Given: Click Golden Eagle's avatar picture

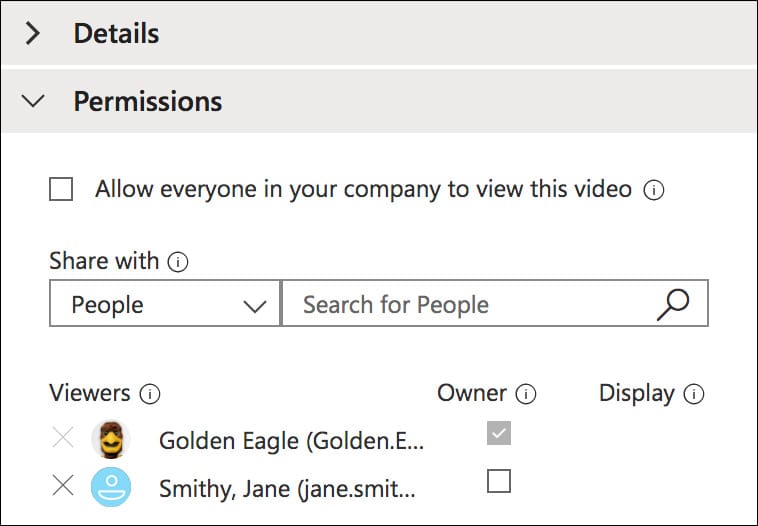Looking at the screenshot, I should click(110, 439).
